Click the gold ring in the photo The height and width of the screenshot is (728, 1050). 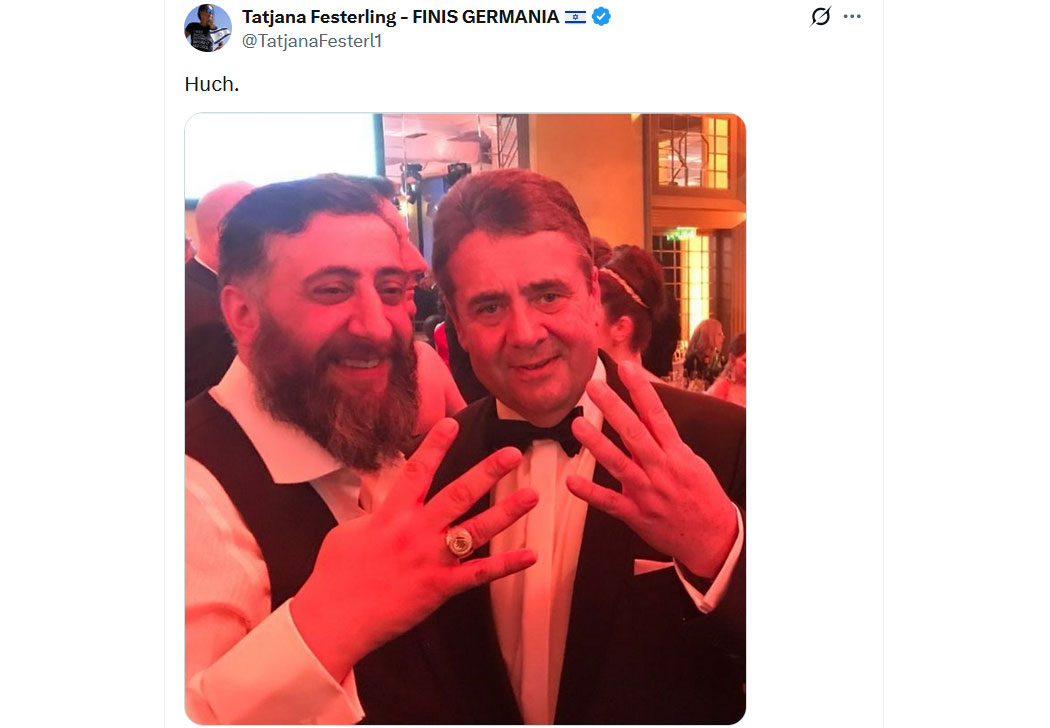tap(459, 541)
